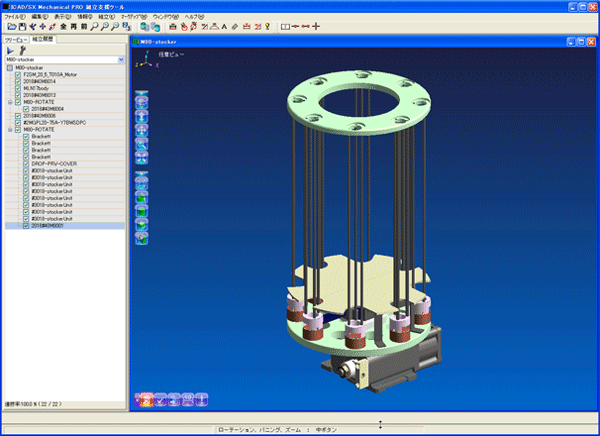
Task: Click the 再 (redraw) toolbar button
Action: click(73, 26)
